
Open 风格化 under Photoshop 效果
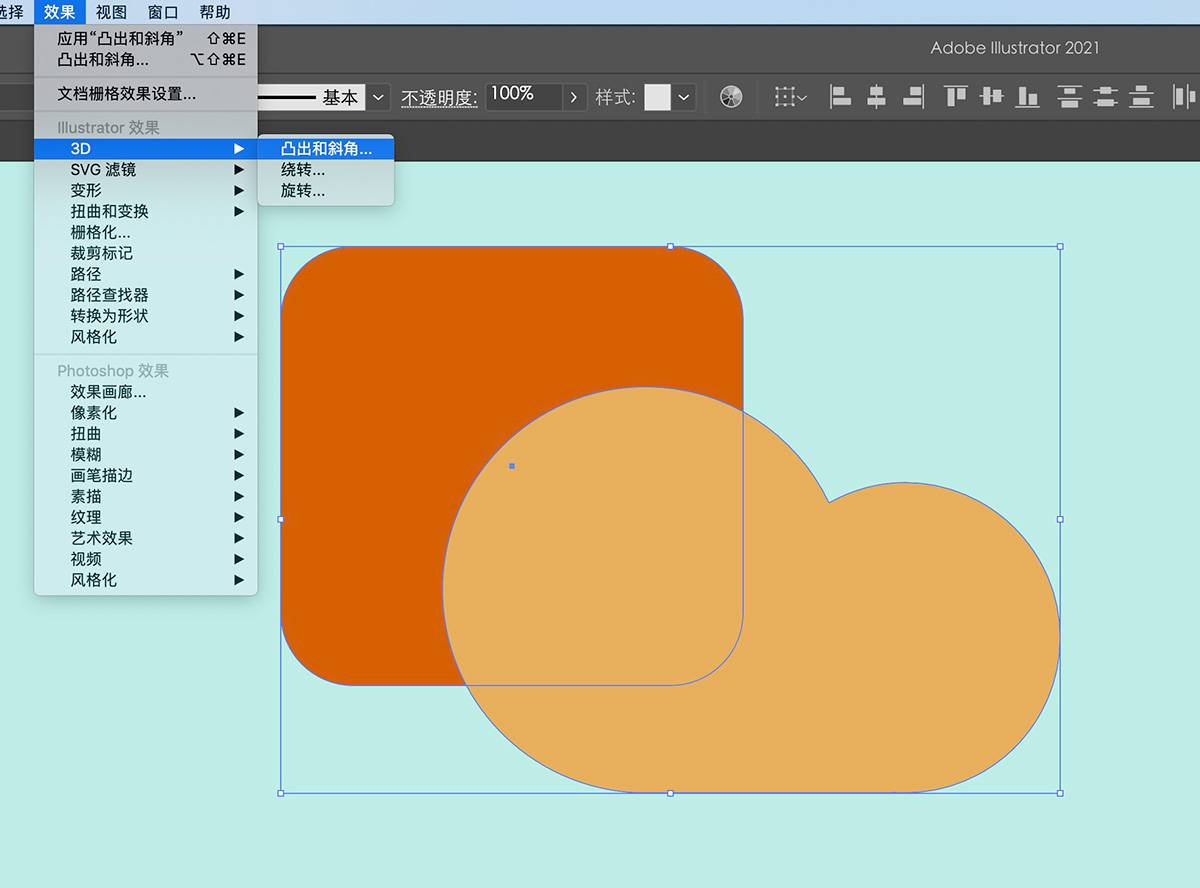[x=146, y=580]
